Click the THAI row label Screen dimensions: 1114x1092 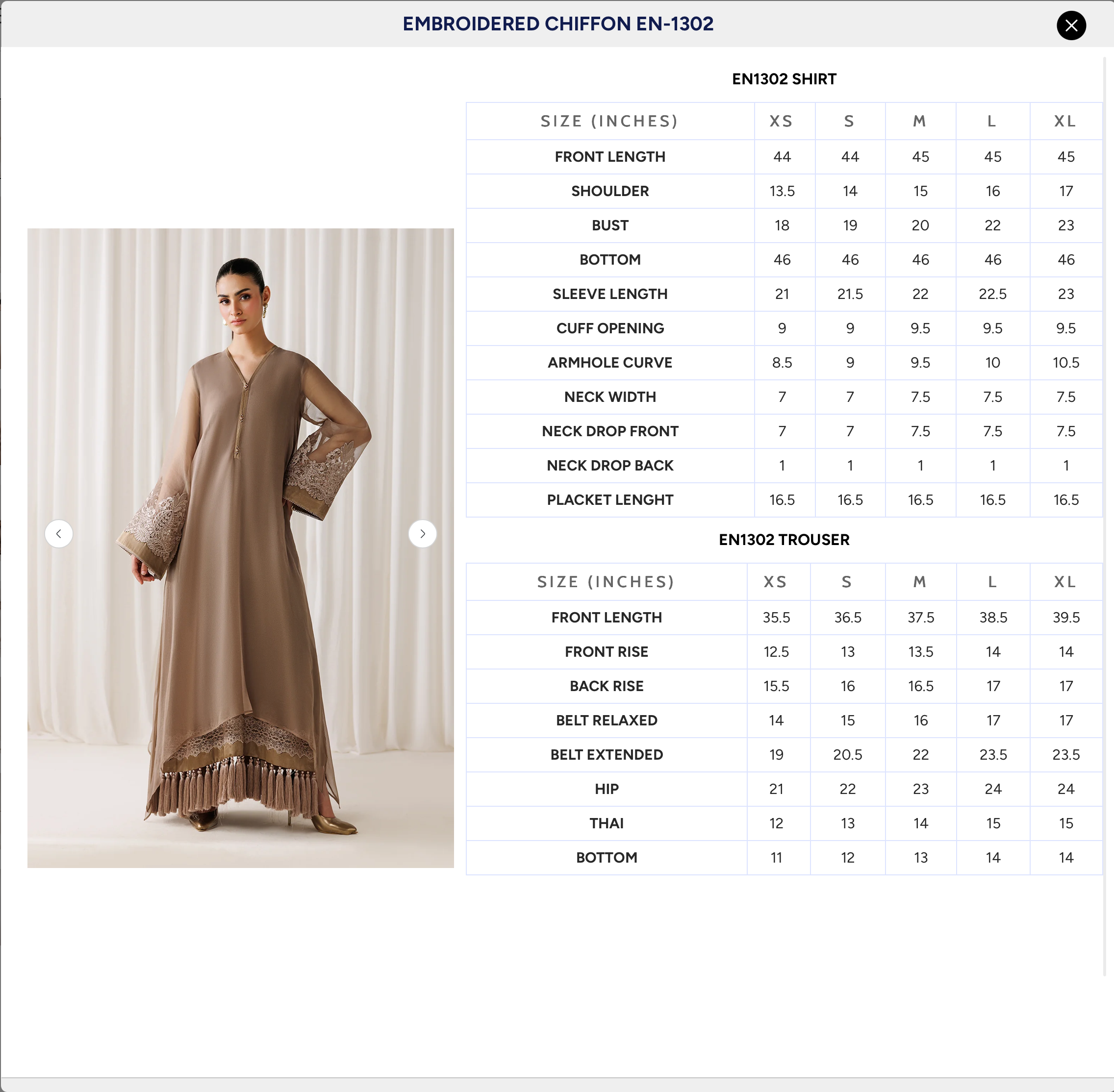pyautogui.click(x=607, y=823)
